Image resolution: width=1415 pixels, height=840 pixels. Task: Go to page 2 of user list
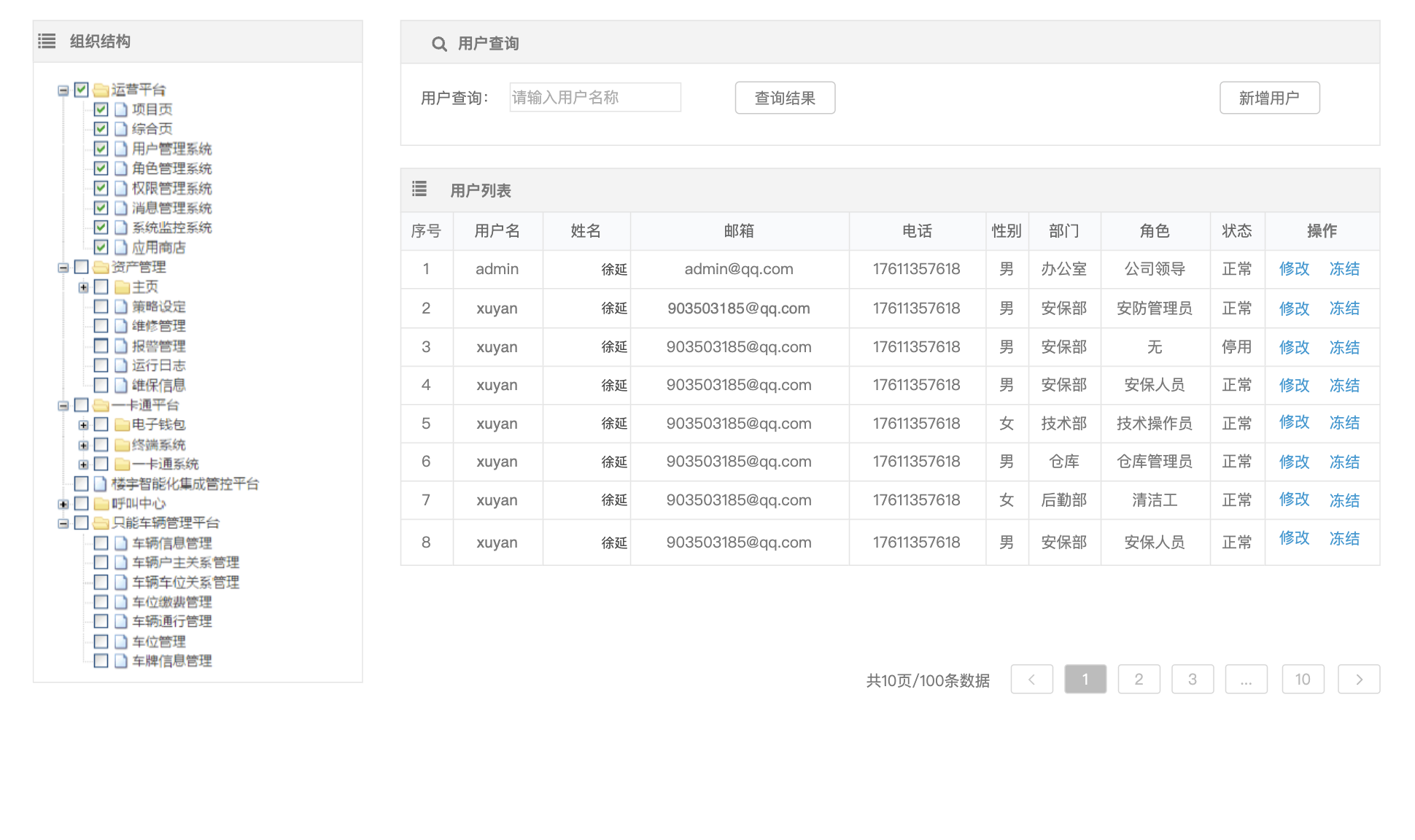tap(1139, 679)
